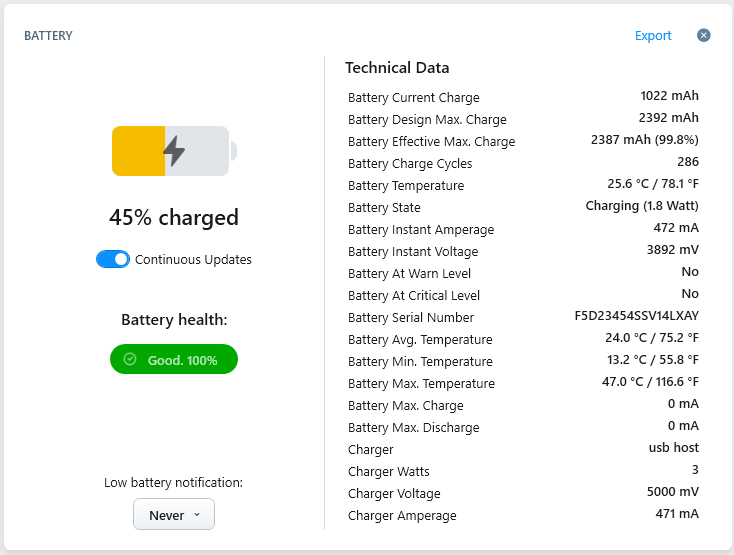Viewport: 734px width, 555px height.
Task: Click the checkmark icon in health badge
Action: tap(130, 359)
